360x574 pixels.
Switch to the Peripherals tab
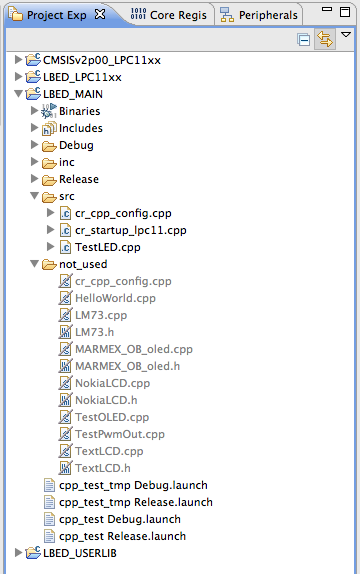(x=259, y=15)
